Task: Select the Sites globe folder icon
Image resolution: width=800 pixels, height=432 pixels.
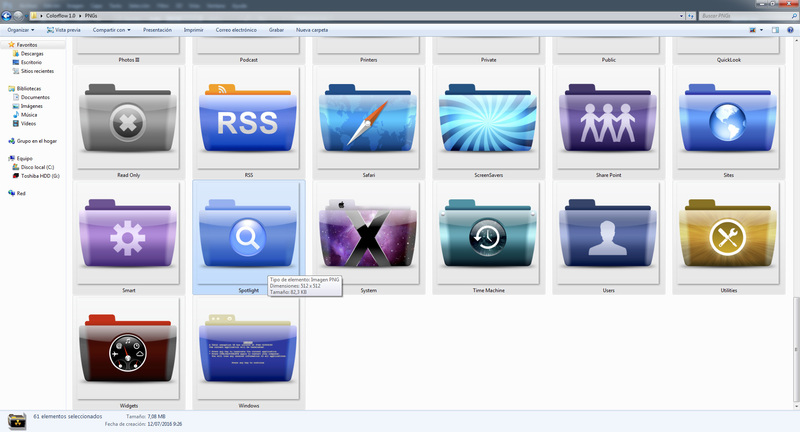Action: (x=728, y=118)
